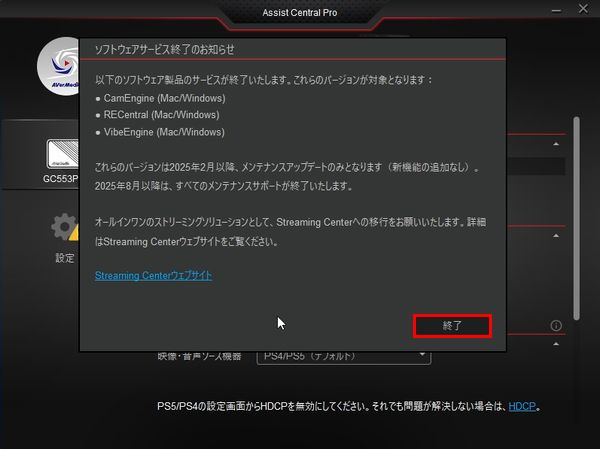This screenshot has height=449, width=600.
Task: Close the Assist Central Pro window
Action: click(583, 9)
